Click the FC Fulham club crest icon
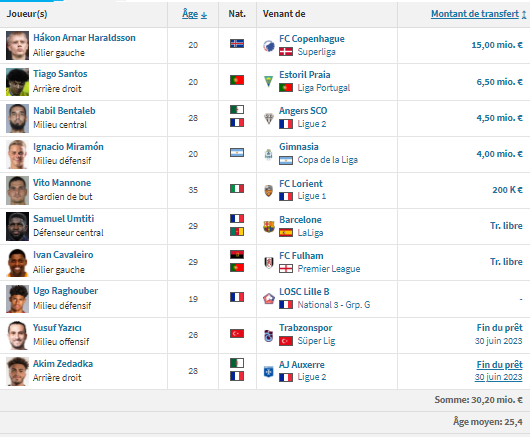The height and width of the screenshot is (437, 530). (269, 262)
